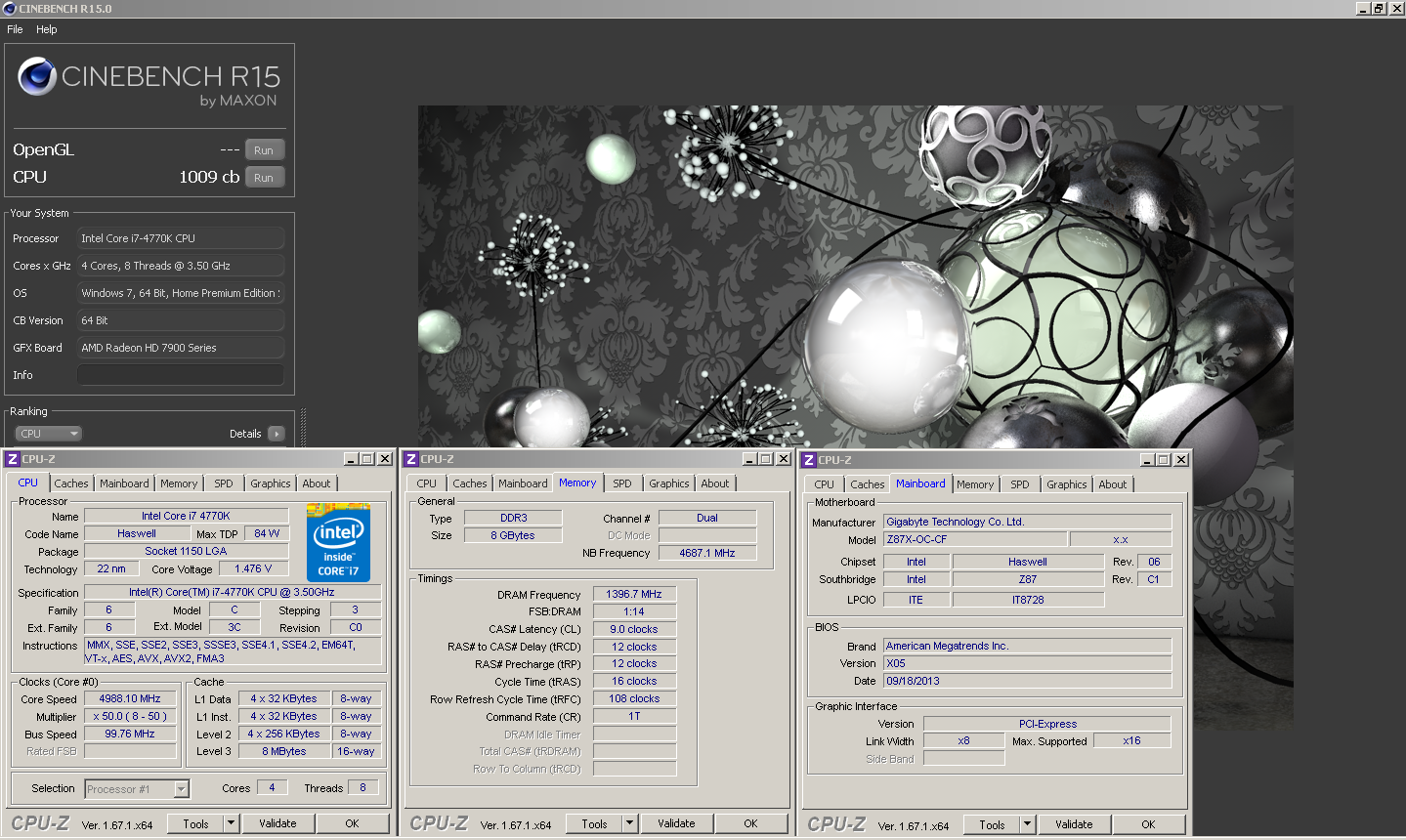This screenshot has width=1406, height=840.
Task: Switch to Memory tab in first CPU-Z window
Action: coord(179,483)
